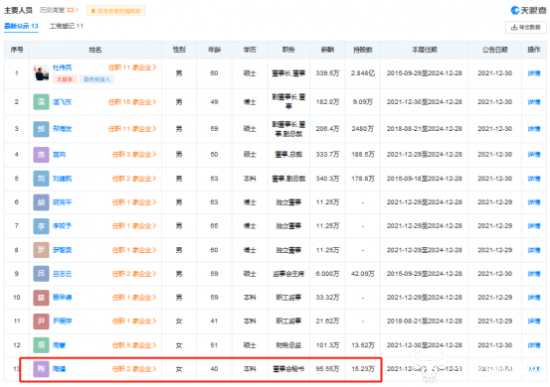Select salary cell 339.5万
Screen dimensions: 550x387
[x=327, y=73]
